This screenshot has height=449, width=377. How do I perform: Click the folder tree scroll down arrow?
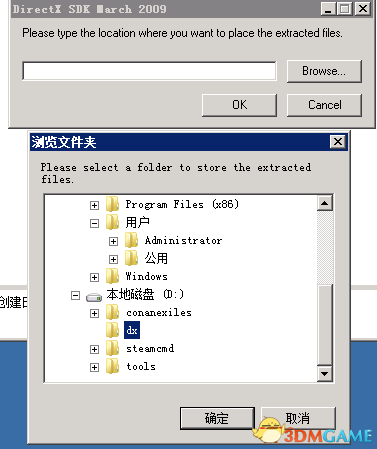324,374
